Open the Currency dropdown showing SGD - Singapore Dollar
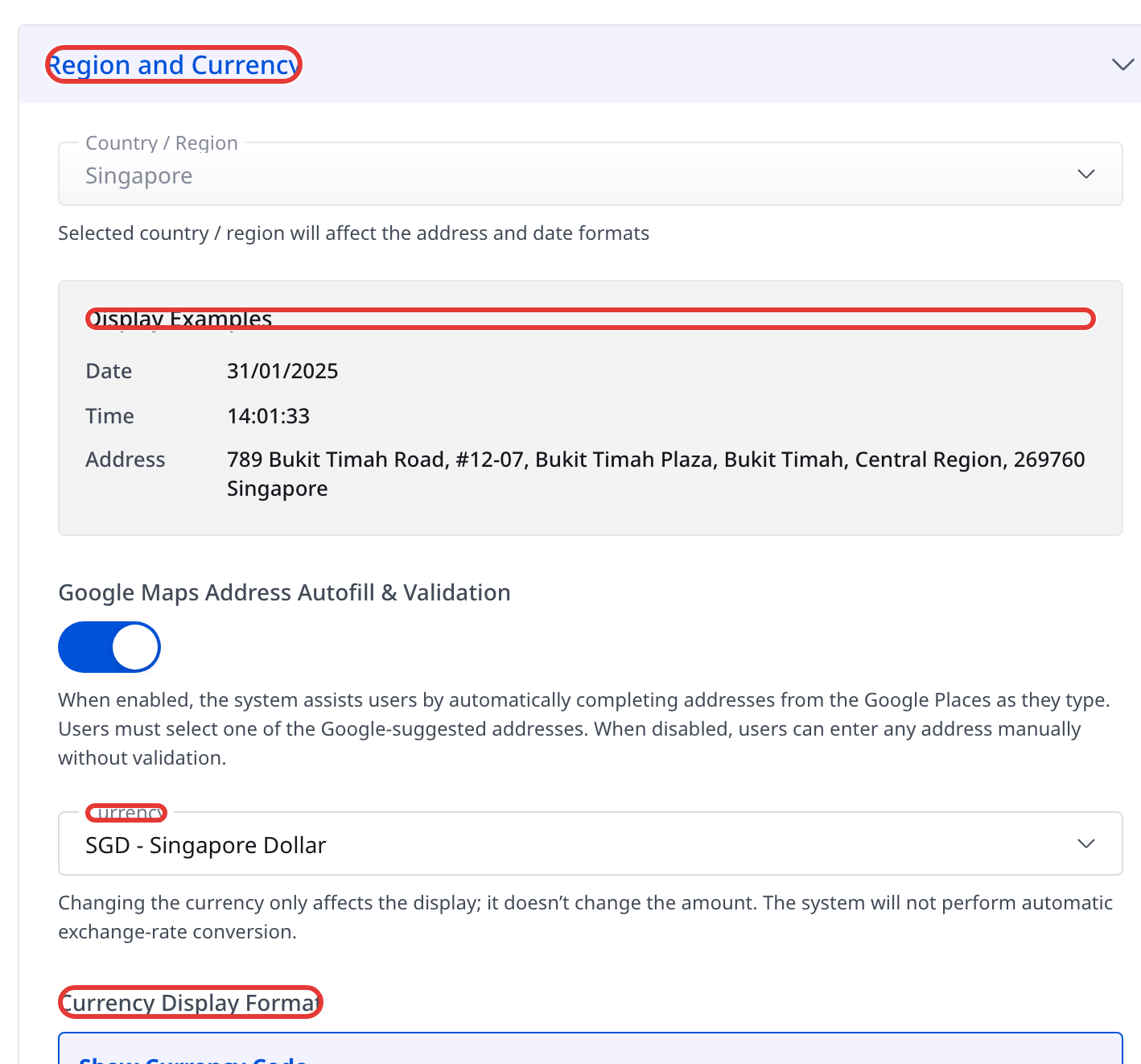Screen dimensions: 1141x1064 click(590, 843)
